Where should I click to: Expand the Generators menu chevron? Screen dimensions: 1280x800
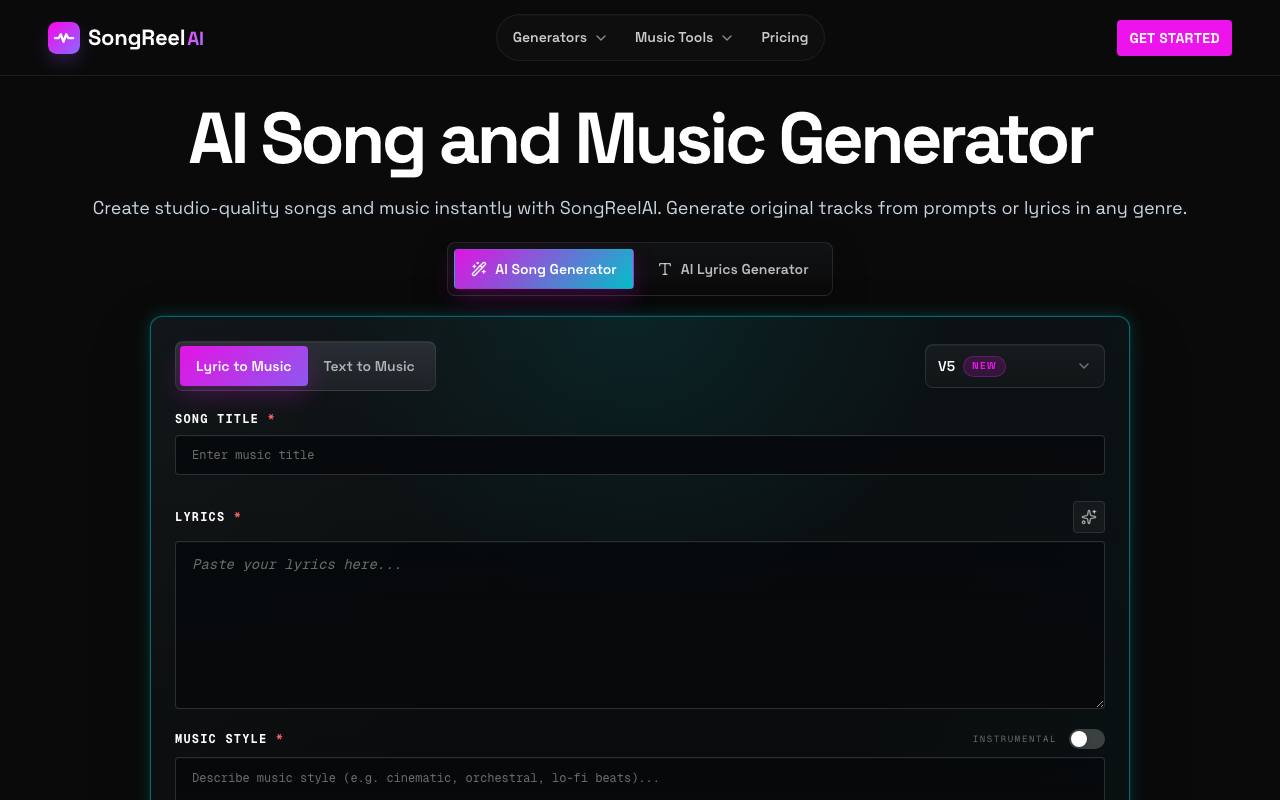pos(601,38)
